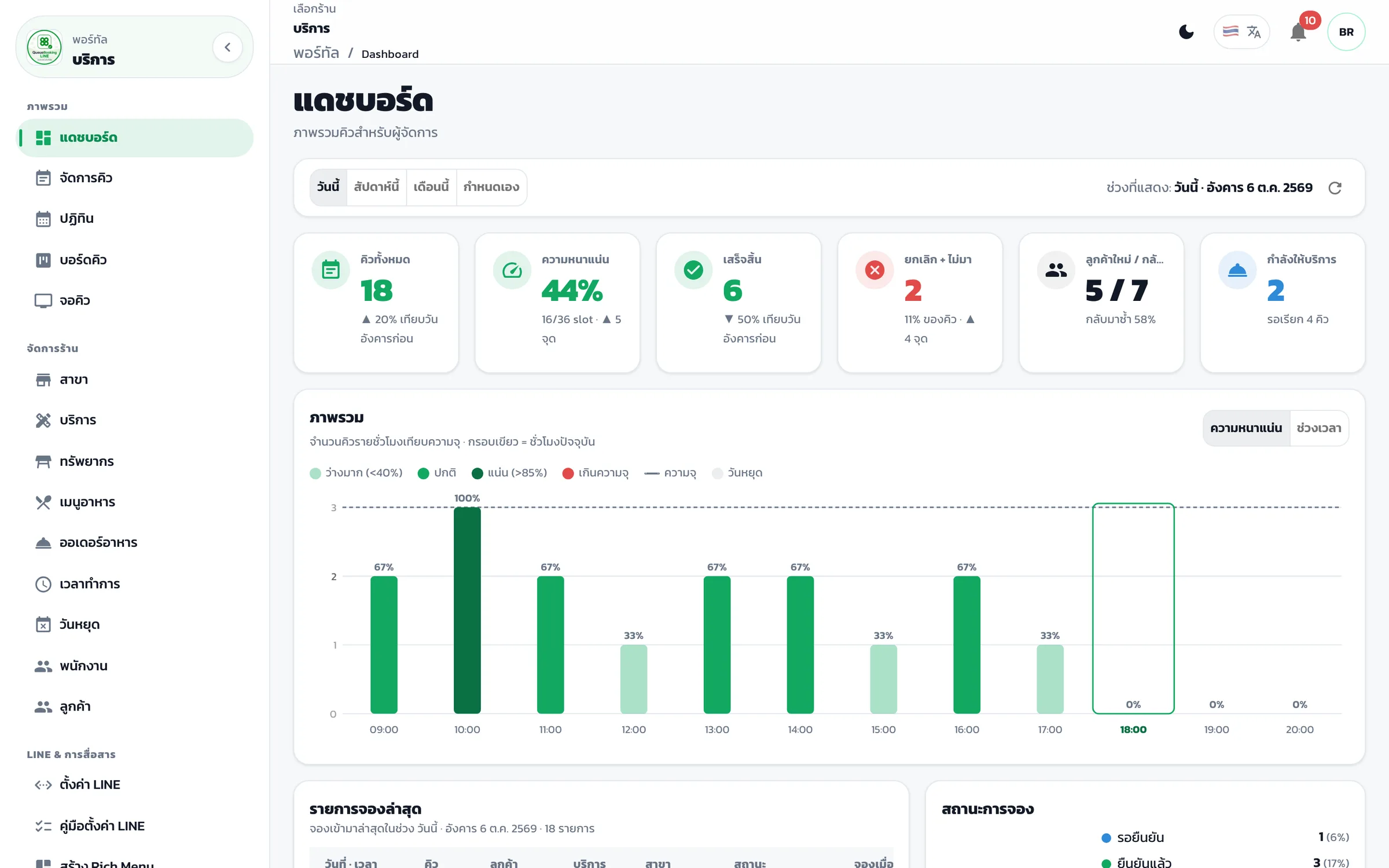This screenshot has height=868, width=1389.
Task: Open เมนูอาหาร food menu page
Action: point(135,502)
